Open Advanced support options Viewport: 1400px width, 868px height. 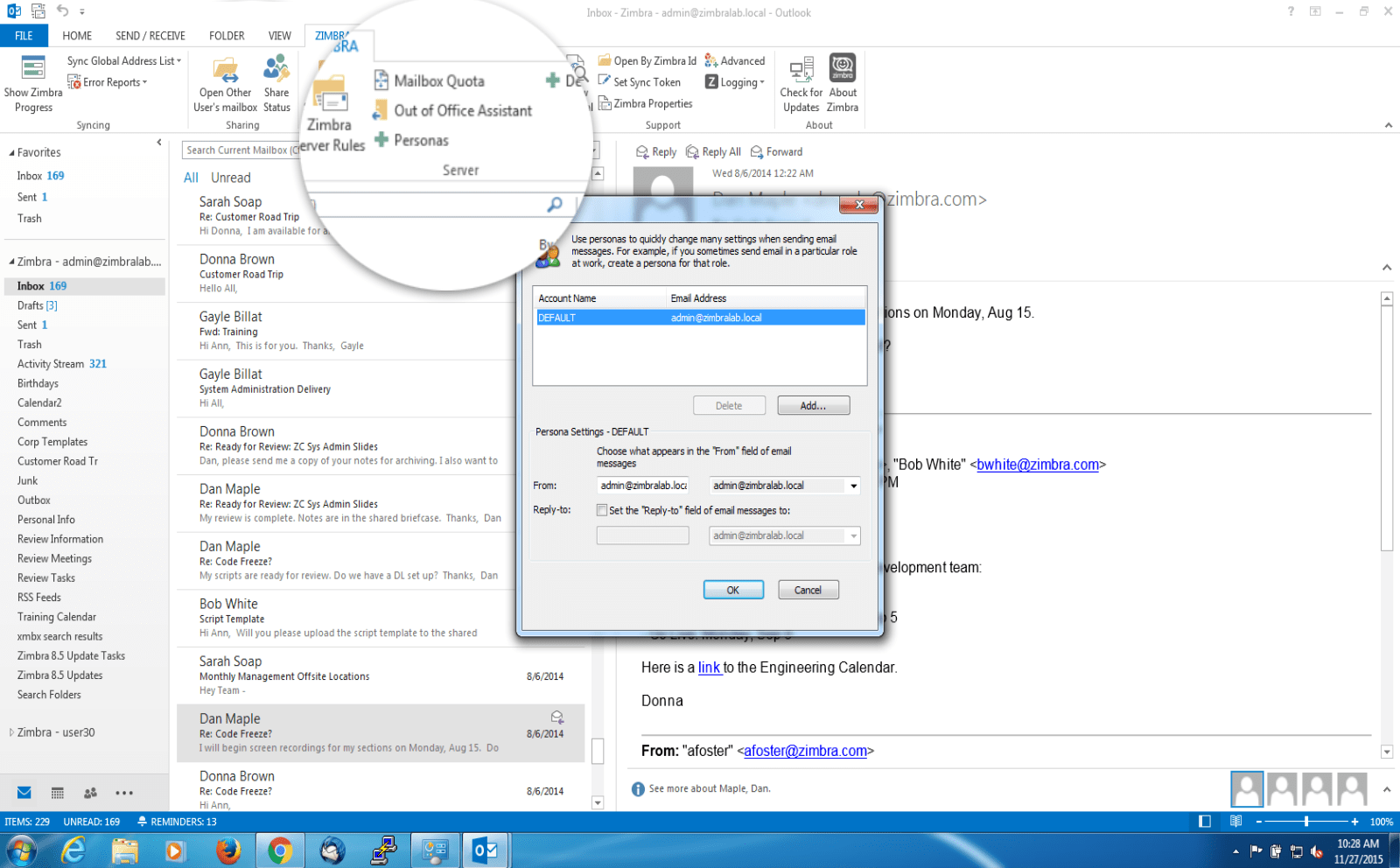(x=735, y=61)
